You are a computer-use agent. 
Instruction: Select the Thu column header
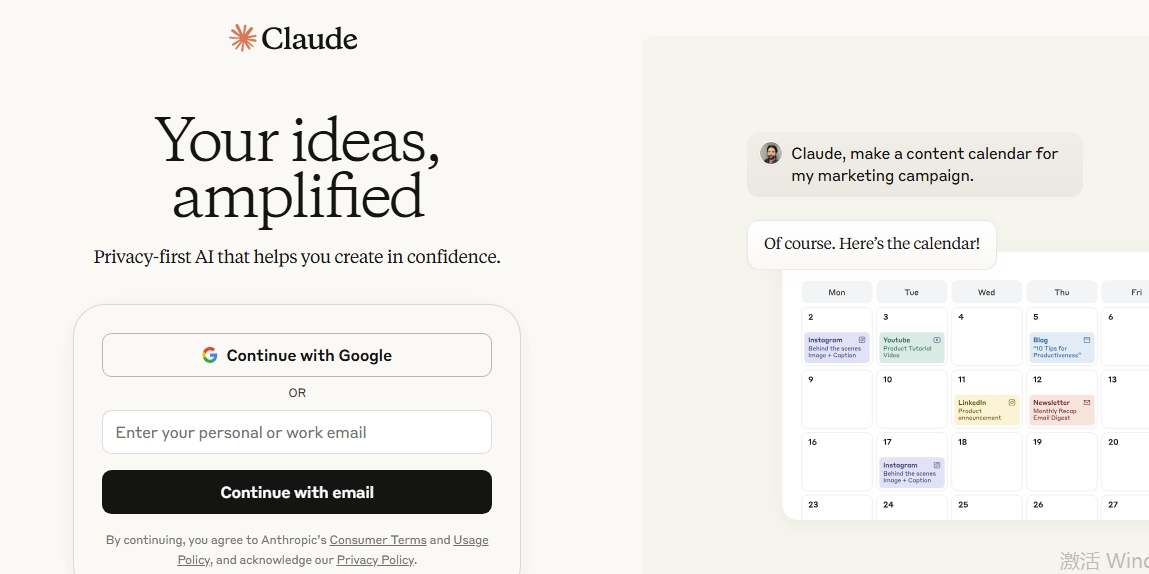1062,292
